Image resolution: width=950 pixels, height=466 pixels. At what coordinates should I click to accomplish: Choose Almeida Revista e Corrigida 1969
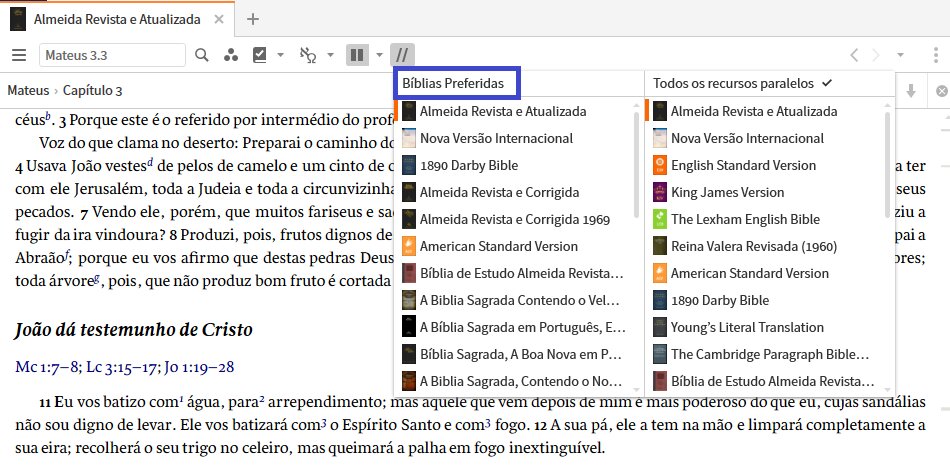[x=515, y=219]
